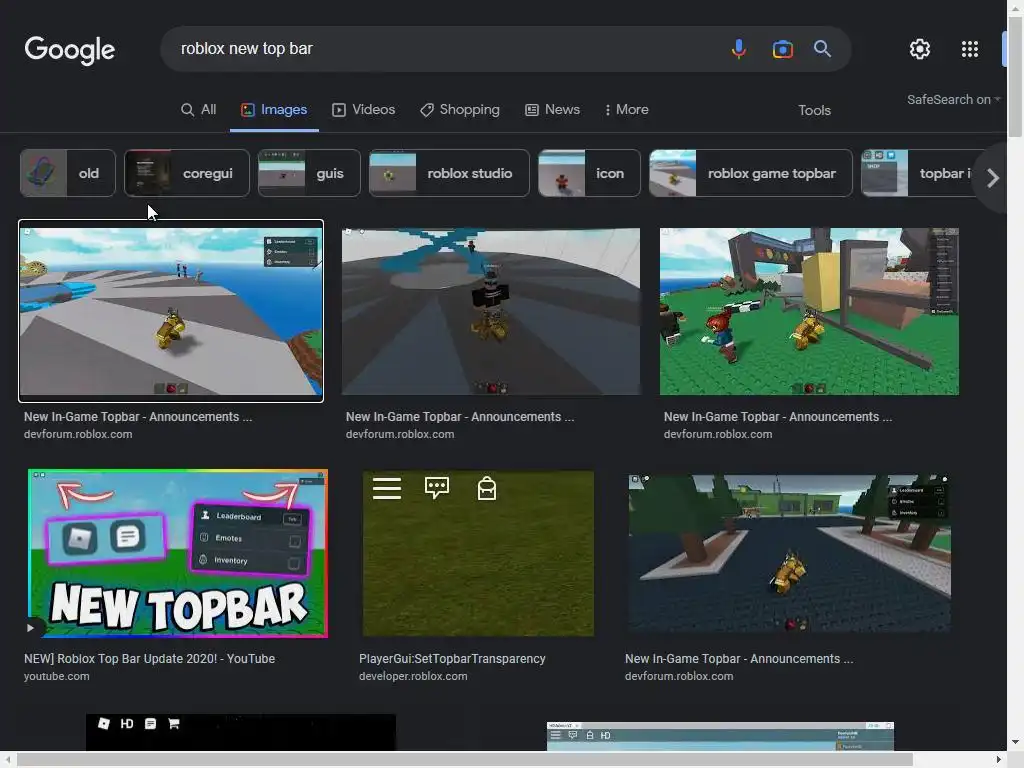Show more suggestion chips with right chevron
Viewport: 1024px width, 768px height.
[x=992, y=178]
